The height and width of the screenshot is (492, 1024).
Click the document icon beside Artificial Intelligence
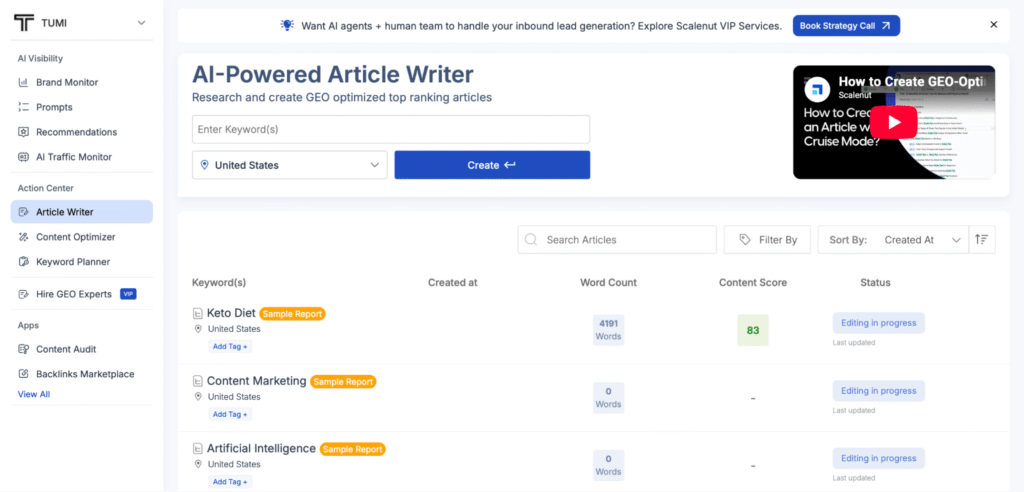(197, 449)
